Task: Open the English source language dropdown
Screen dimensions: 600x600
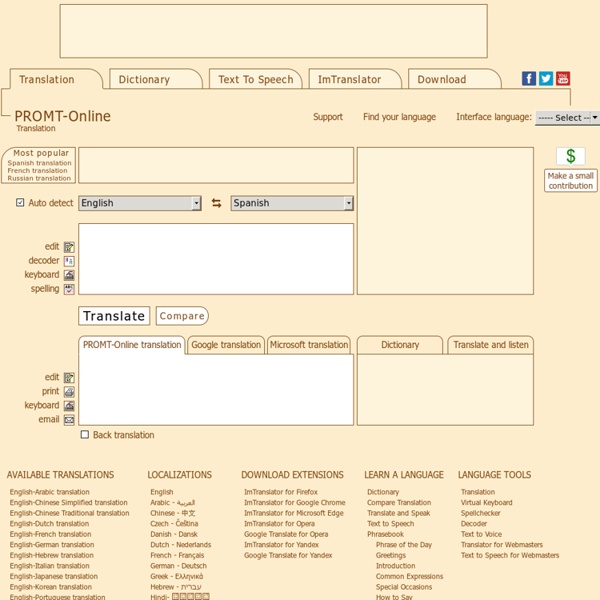Action: pyautogui.click(x=140, y=203)
